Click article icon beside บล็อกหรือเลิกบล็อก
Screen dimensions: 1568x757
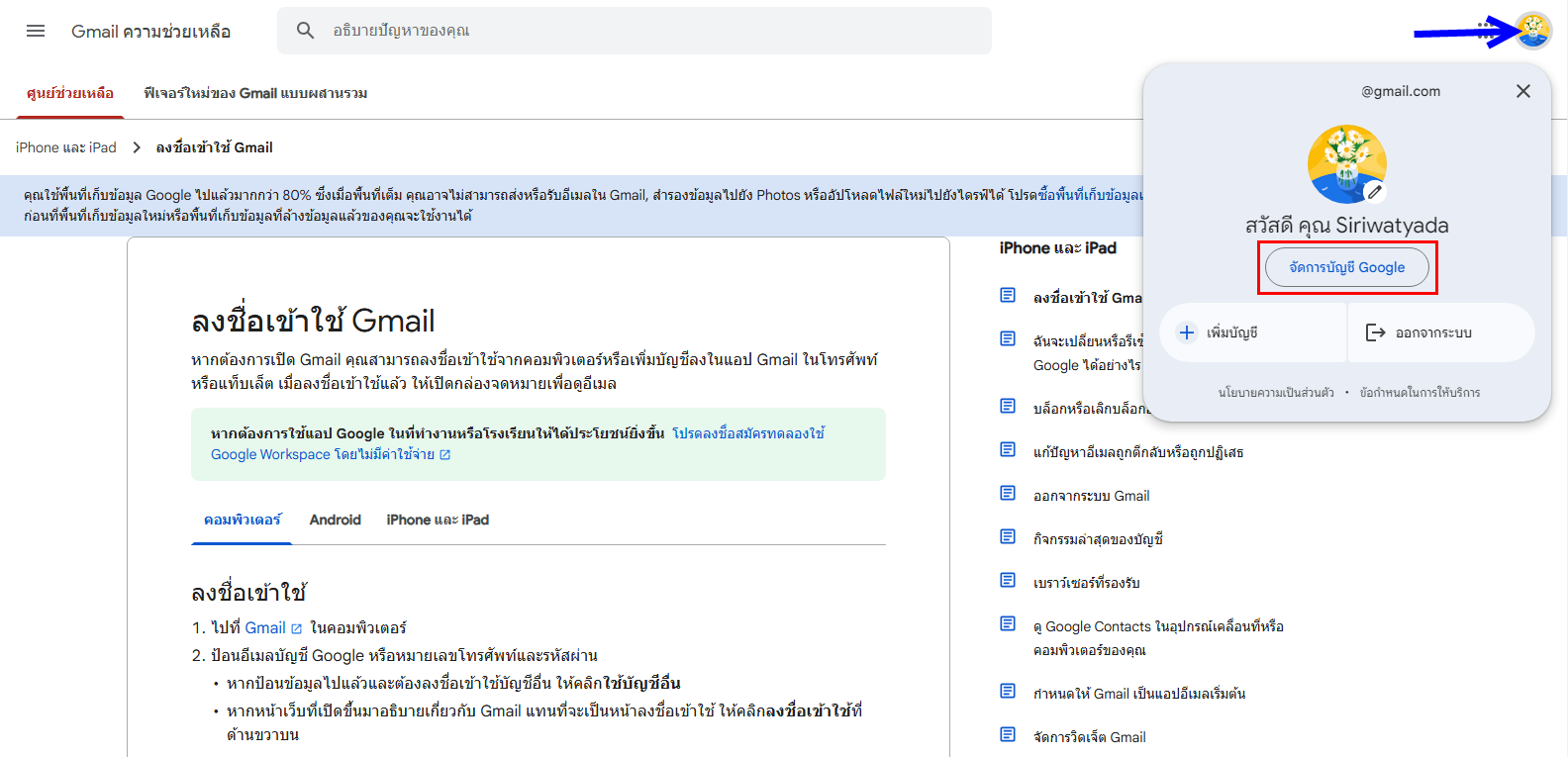(1008, 406)
